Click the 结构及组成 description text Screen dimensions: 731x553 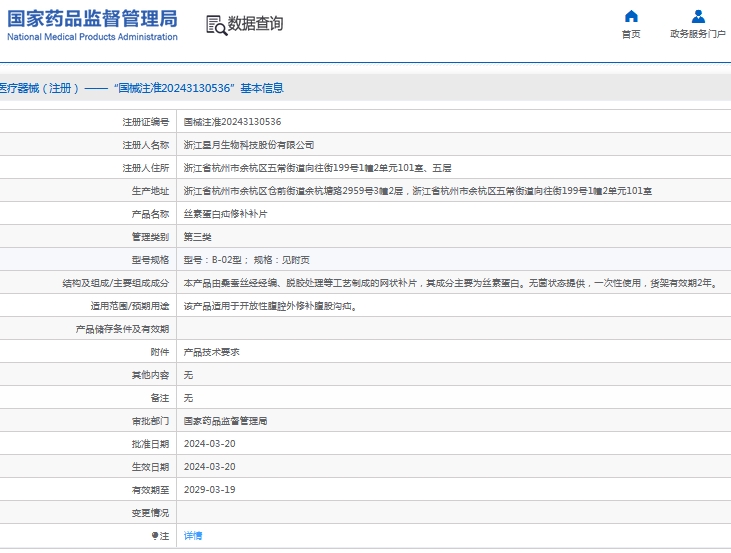(x=452, y=283)
